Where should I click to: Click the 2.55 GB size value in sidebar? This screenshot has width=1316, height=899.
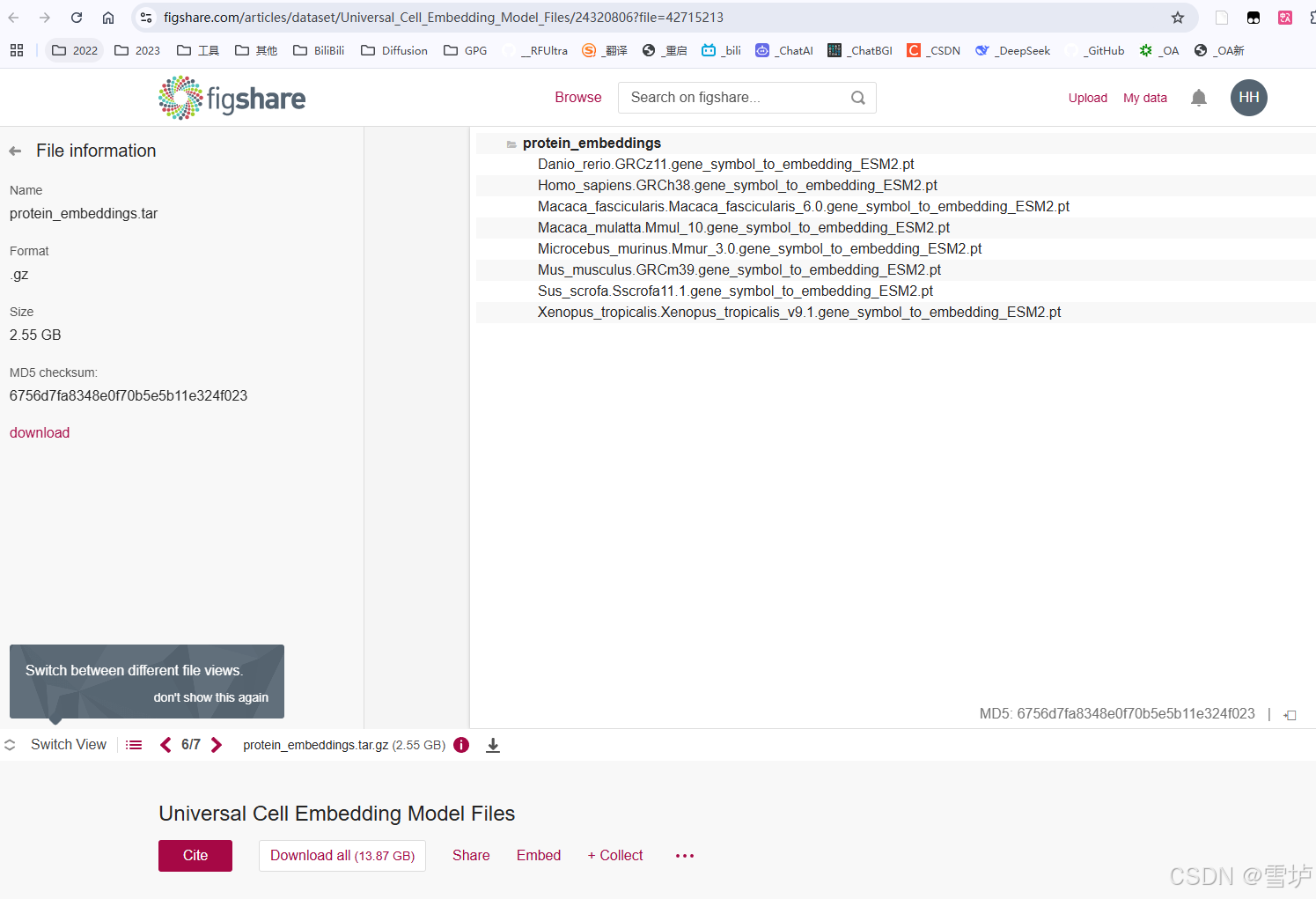[35, 335]
